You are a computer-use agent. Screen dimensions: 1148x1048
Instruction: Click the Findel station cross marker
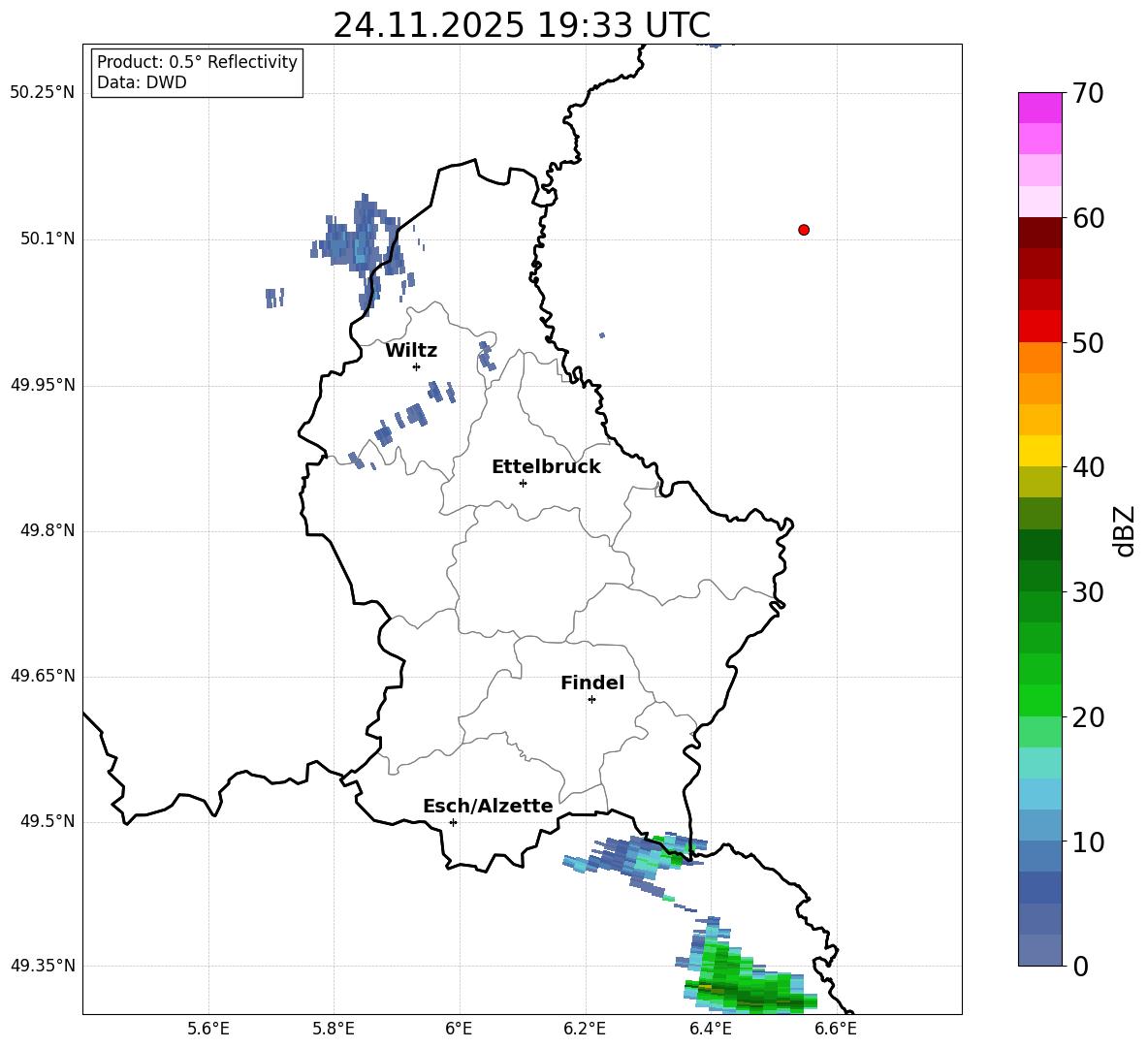point(591,700)
